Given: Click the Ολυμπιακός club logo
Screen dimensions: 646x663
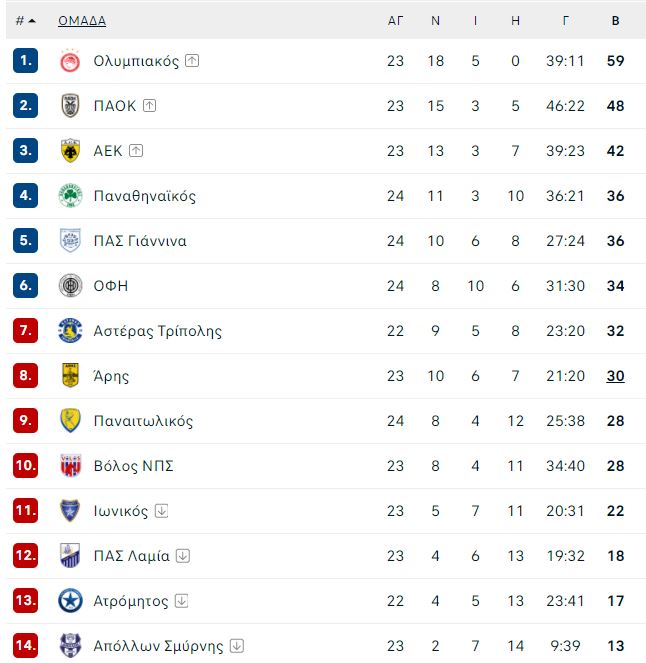Looking at the screenshot, I should 70,61.
